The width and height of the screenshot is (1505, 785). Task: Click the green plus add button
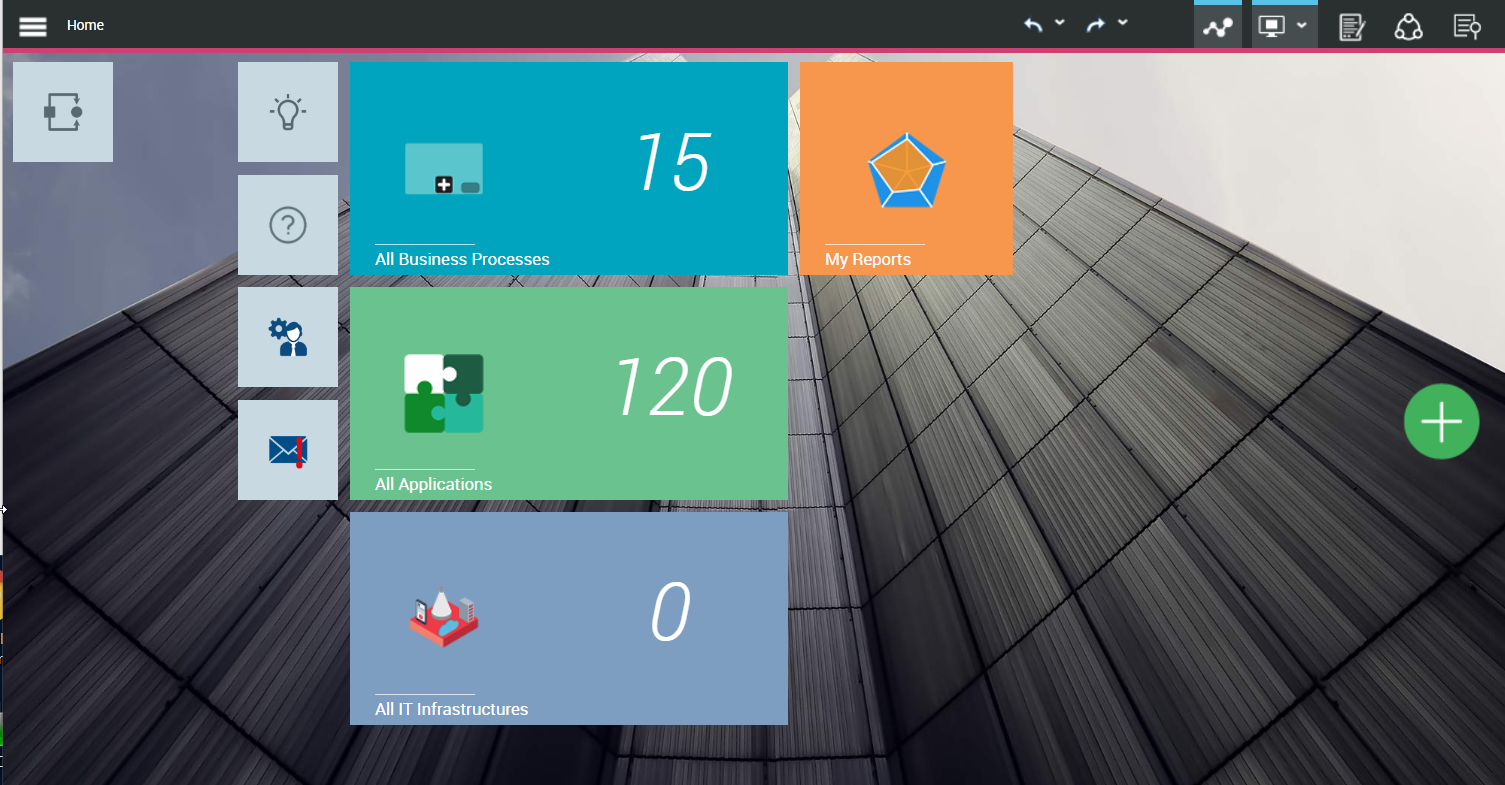[x=1441, y=422]
